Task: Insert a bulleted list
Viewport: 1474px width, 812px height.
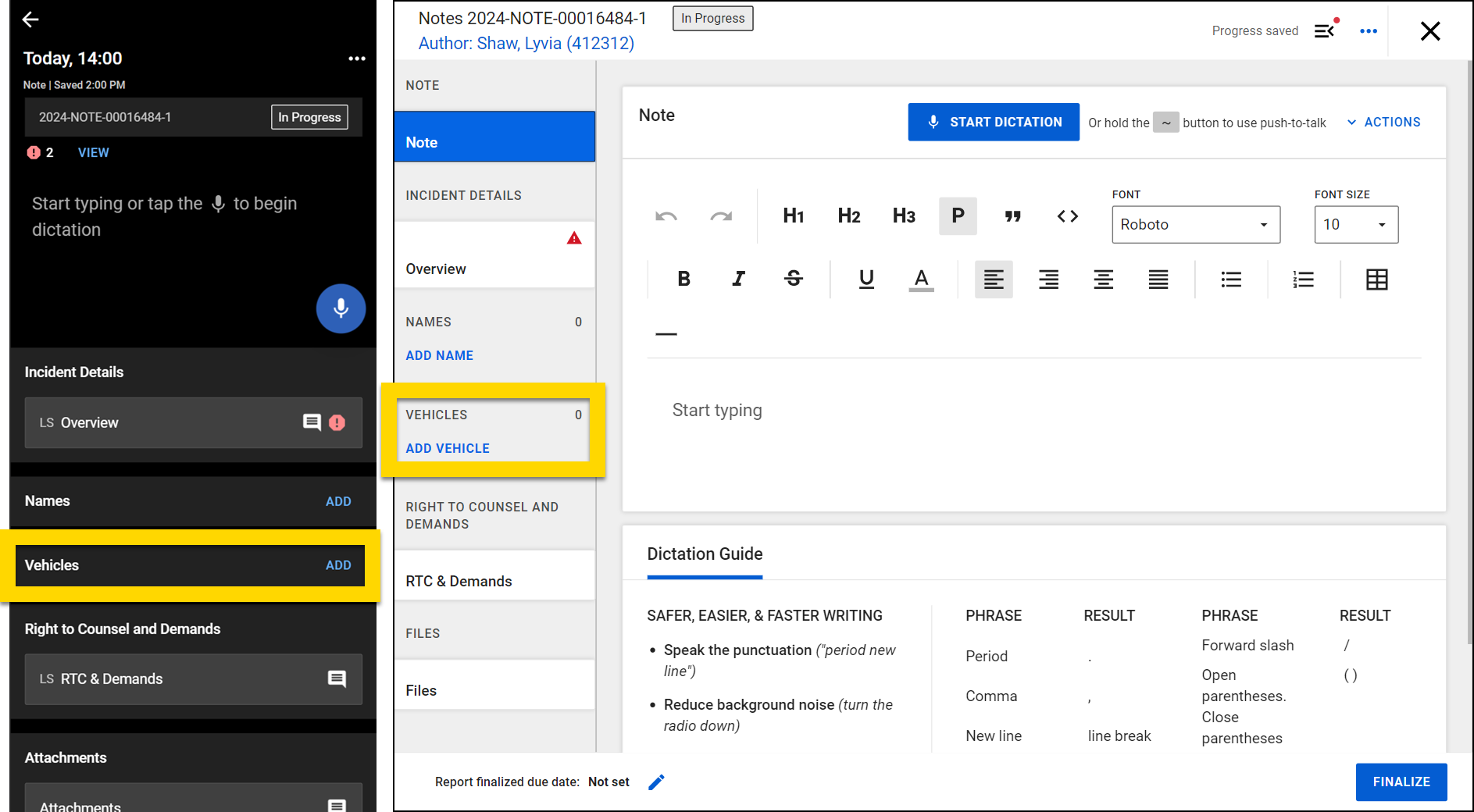Action: pos(1231,280)
